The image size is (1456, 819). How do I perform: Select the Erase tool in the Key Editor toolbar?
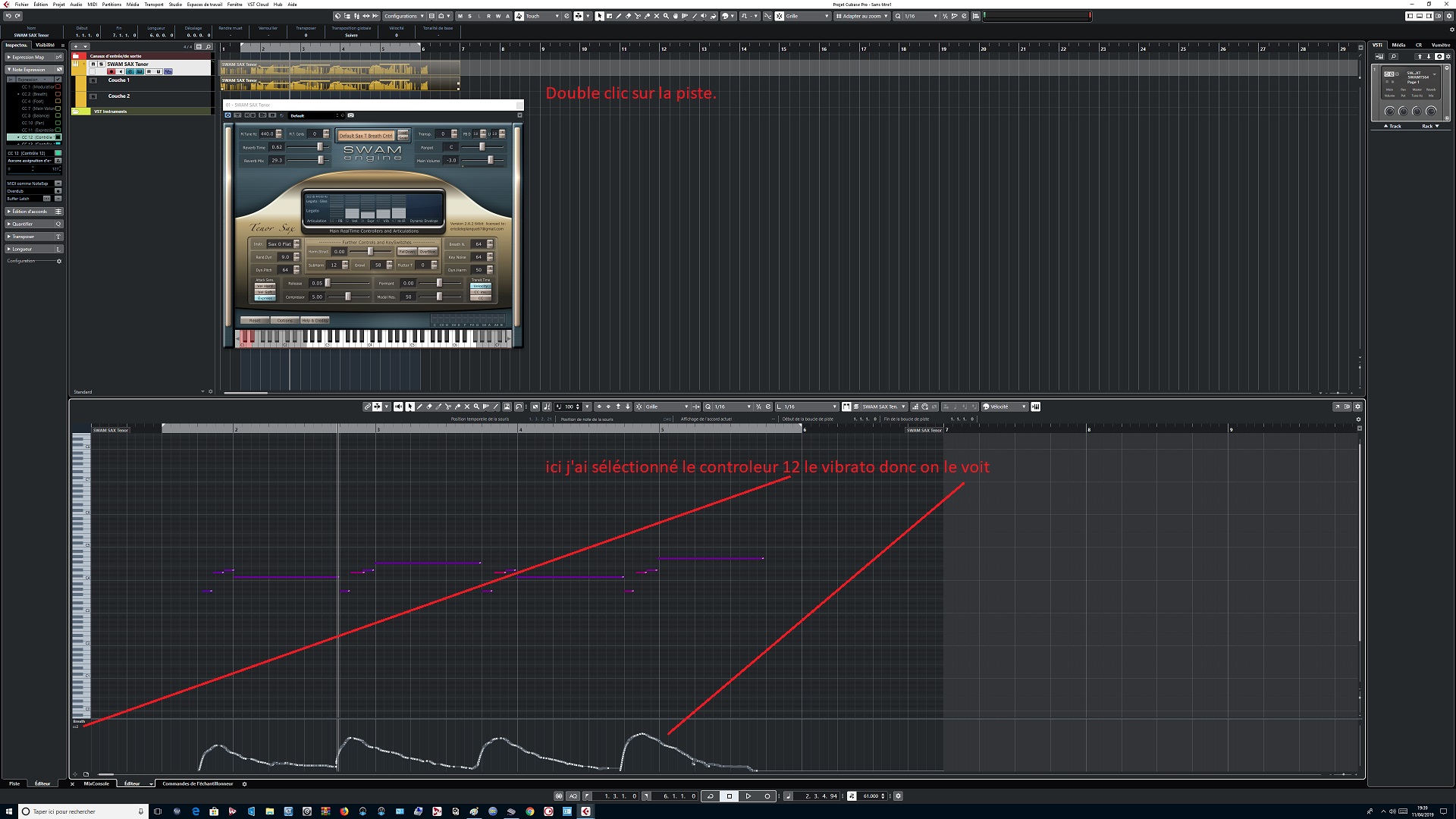[x=428, y=406]
